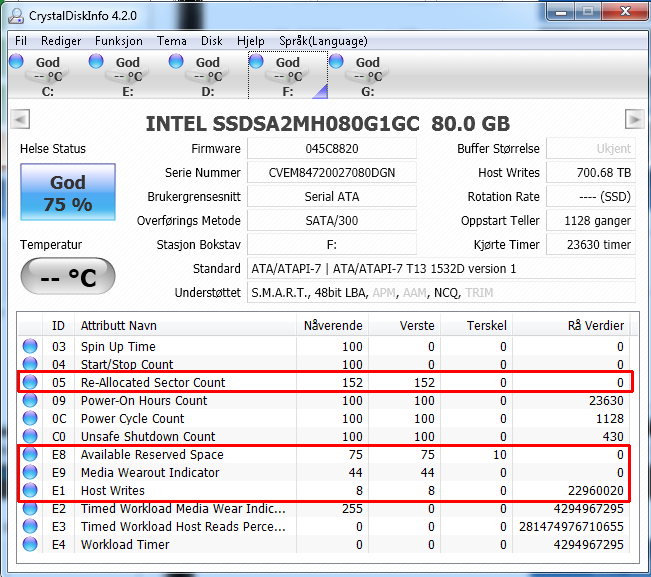The height and width of the screenshot is (577, 651).
Task: Click the 23630 timer hours field
Action: coord(591,244)
